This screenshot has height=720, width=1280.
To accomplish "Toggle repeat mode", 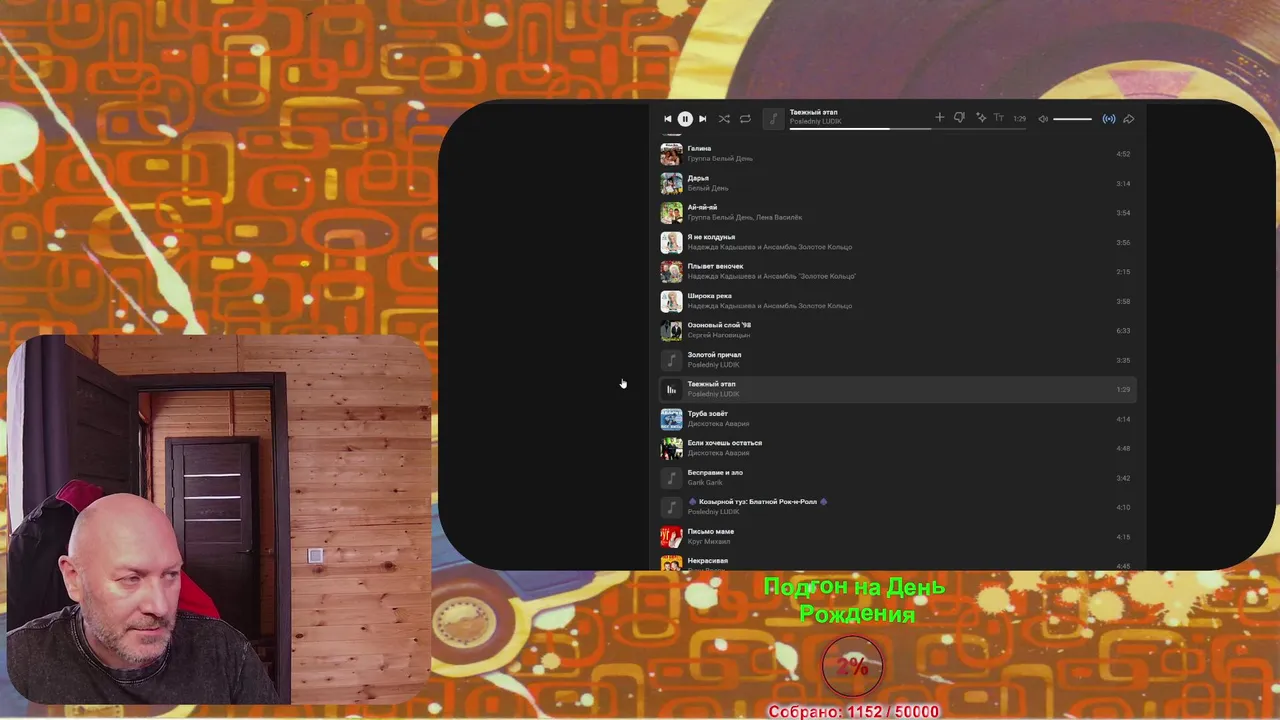I will pos(745,119).
